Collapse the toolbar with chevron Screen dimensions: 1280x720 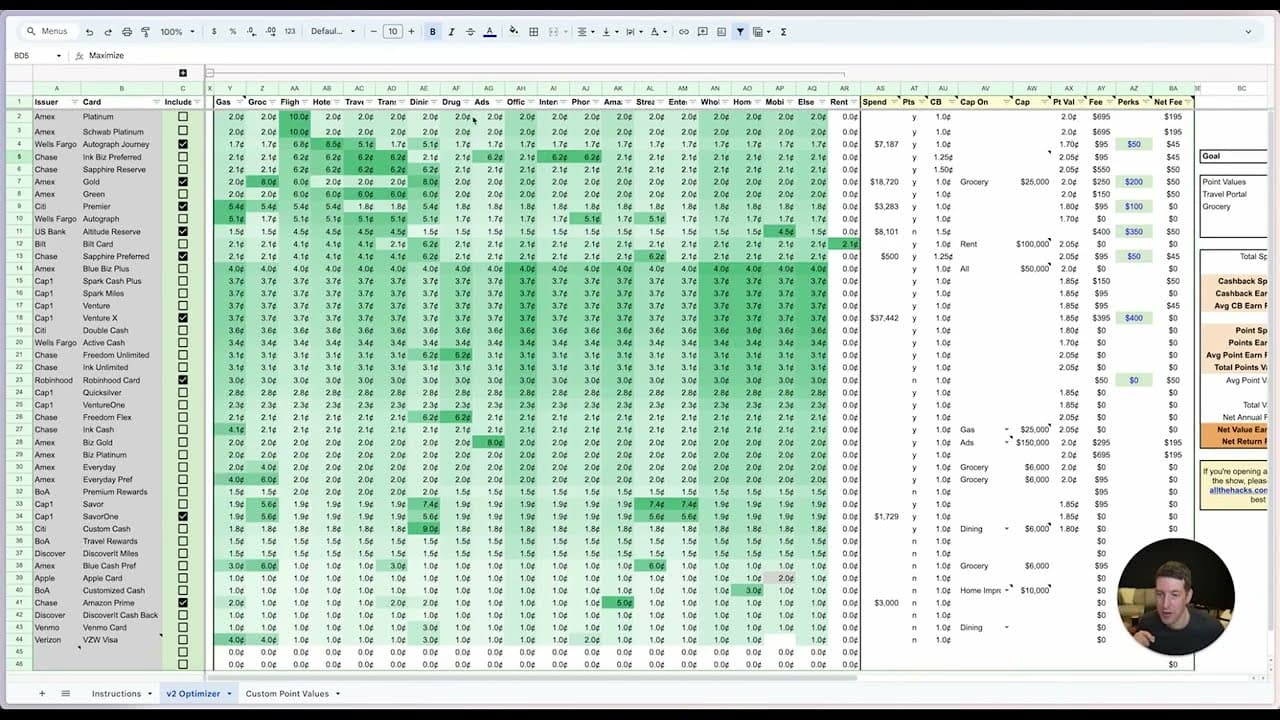1247,32
